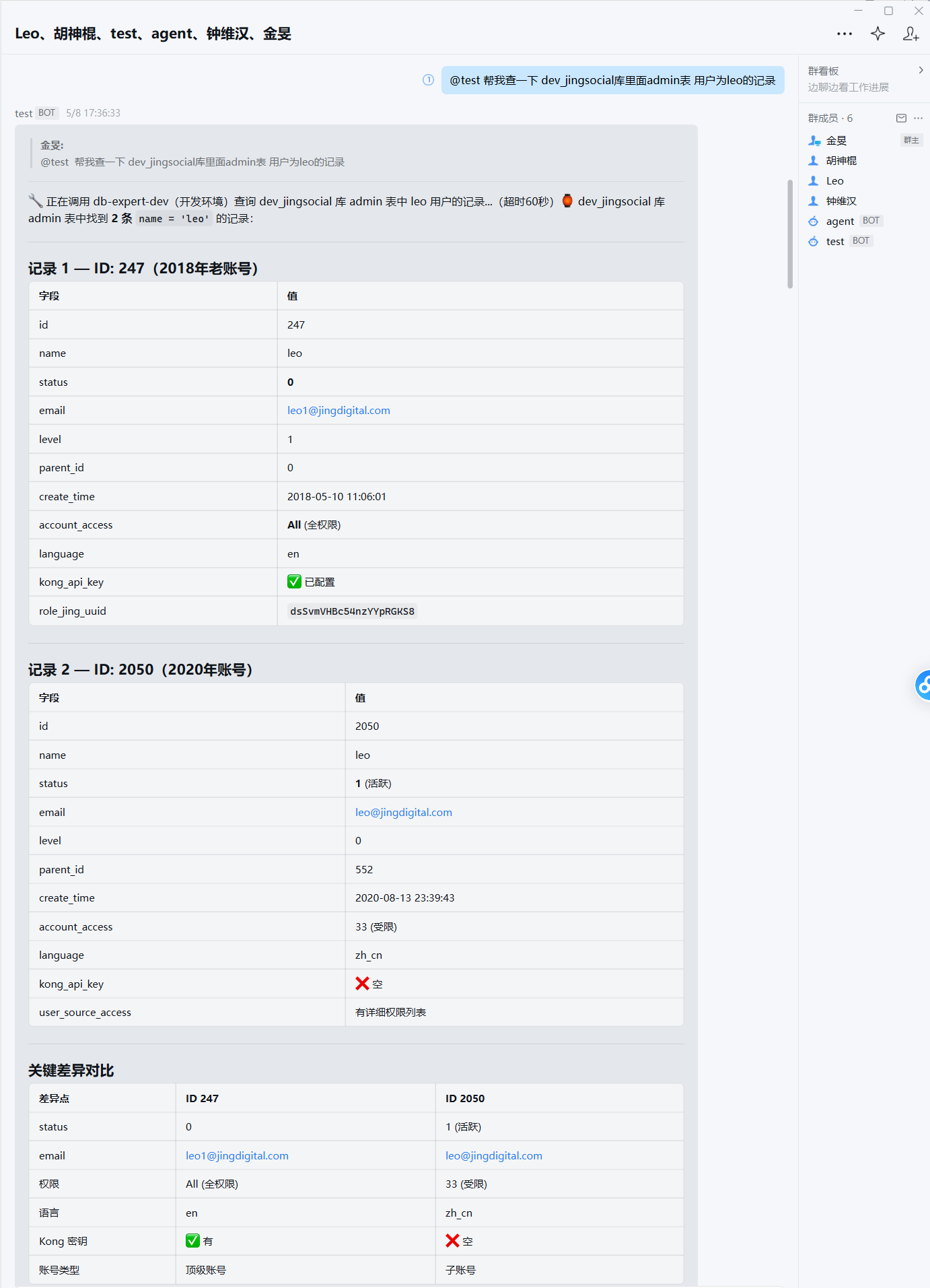Click the parent_id value 552
The image size is (930, 1288).
pos(364,869)
